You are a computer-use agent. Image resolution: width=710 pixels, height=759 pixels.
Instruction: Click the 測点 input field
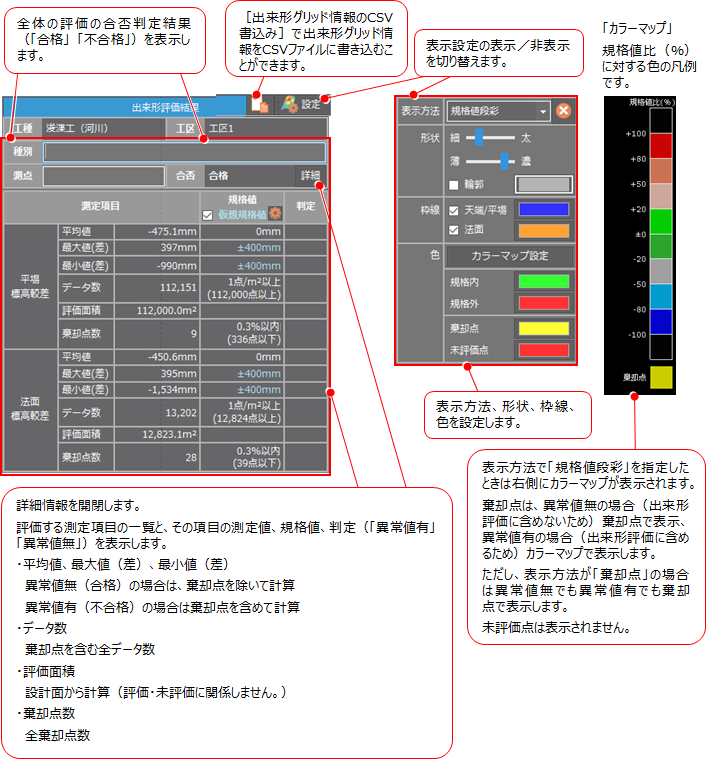(x=103, y=176)
